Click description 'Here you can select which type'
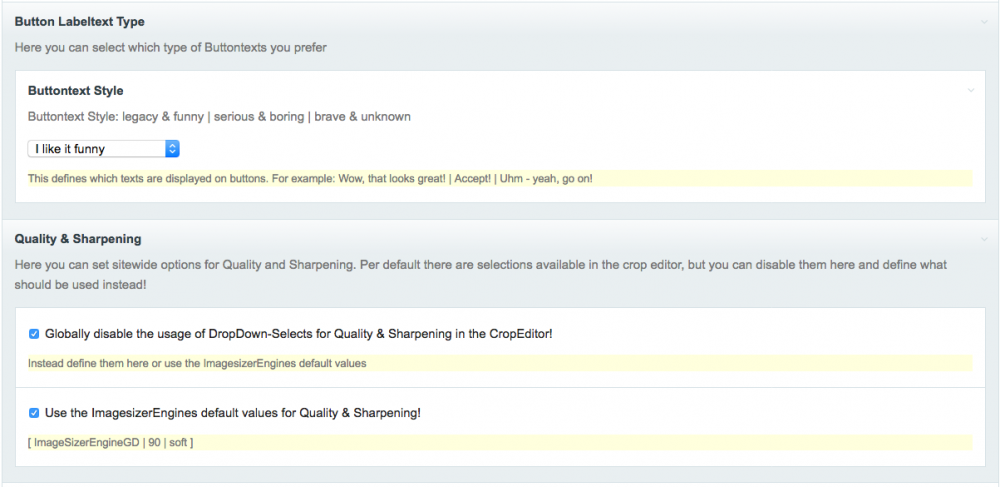 170,47
